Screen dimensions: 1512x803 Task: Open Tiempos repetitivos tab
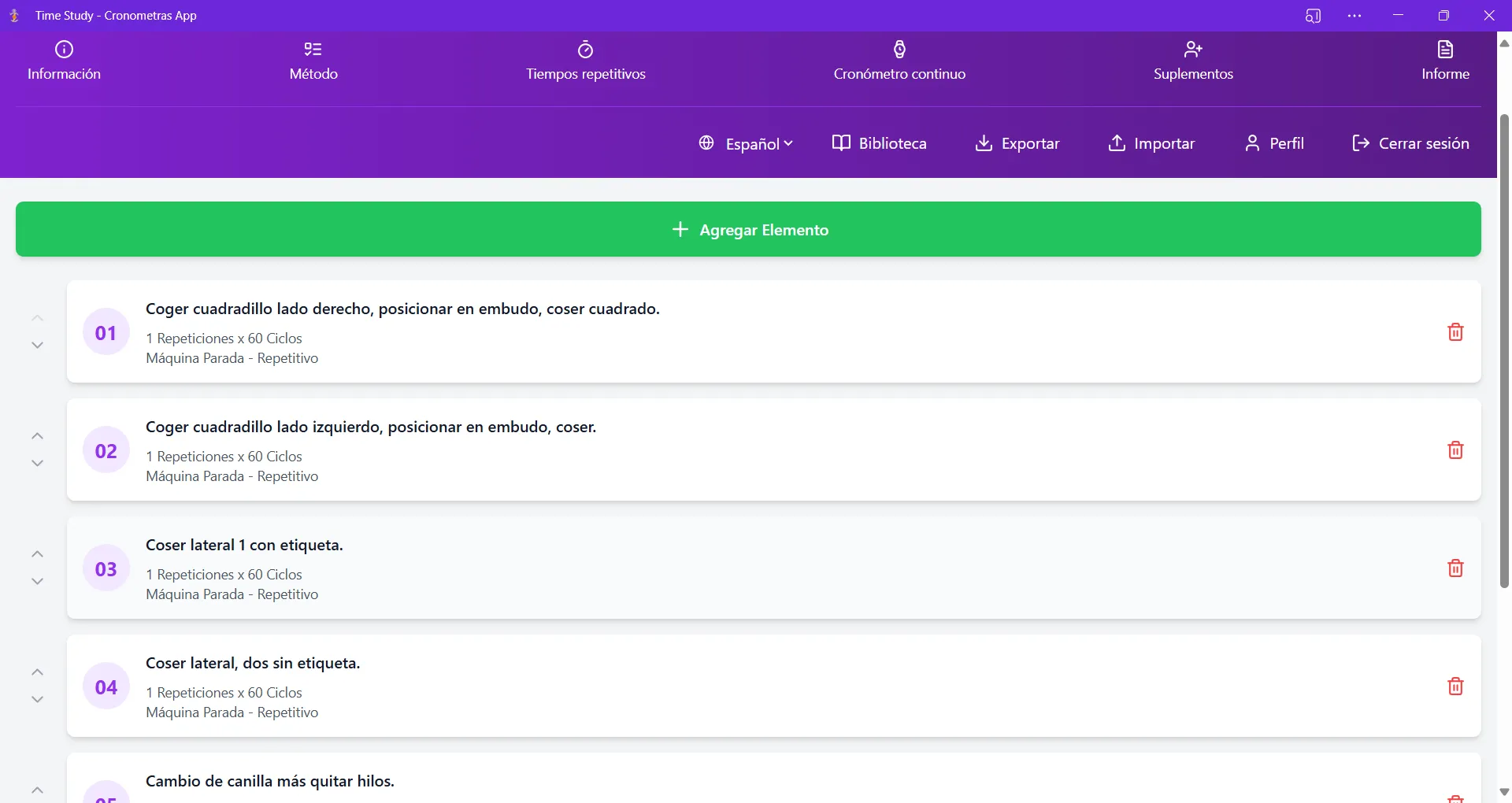click(585, 61)
